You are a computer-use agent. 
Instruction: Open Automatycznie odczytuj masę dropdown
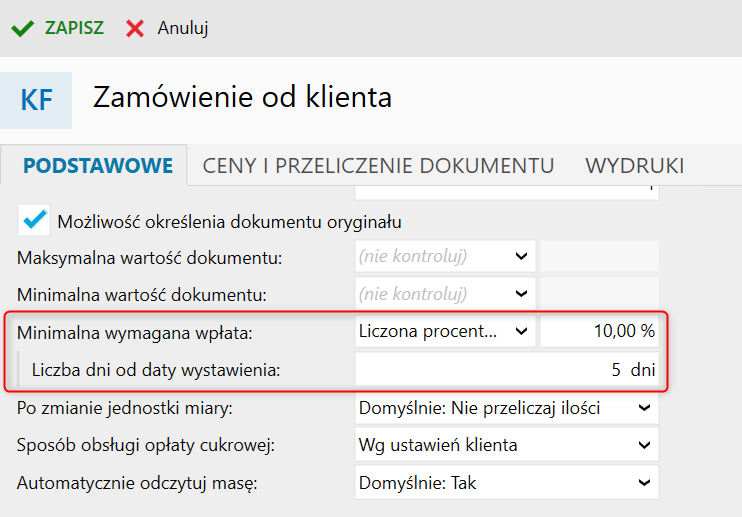pyautogui.click(x=506, y=482)
